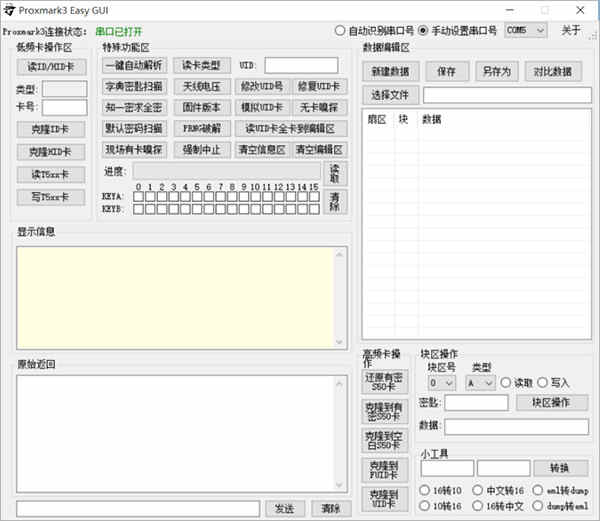The width and height of the screenshot is (600, 521).
Task: Click into the UID text field
Action: [302, 65]
